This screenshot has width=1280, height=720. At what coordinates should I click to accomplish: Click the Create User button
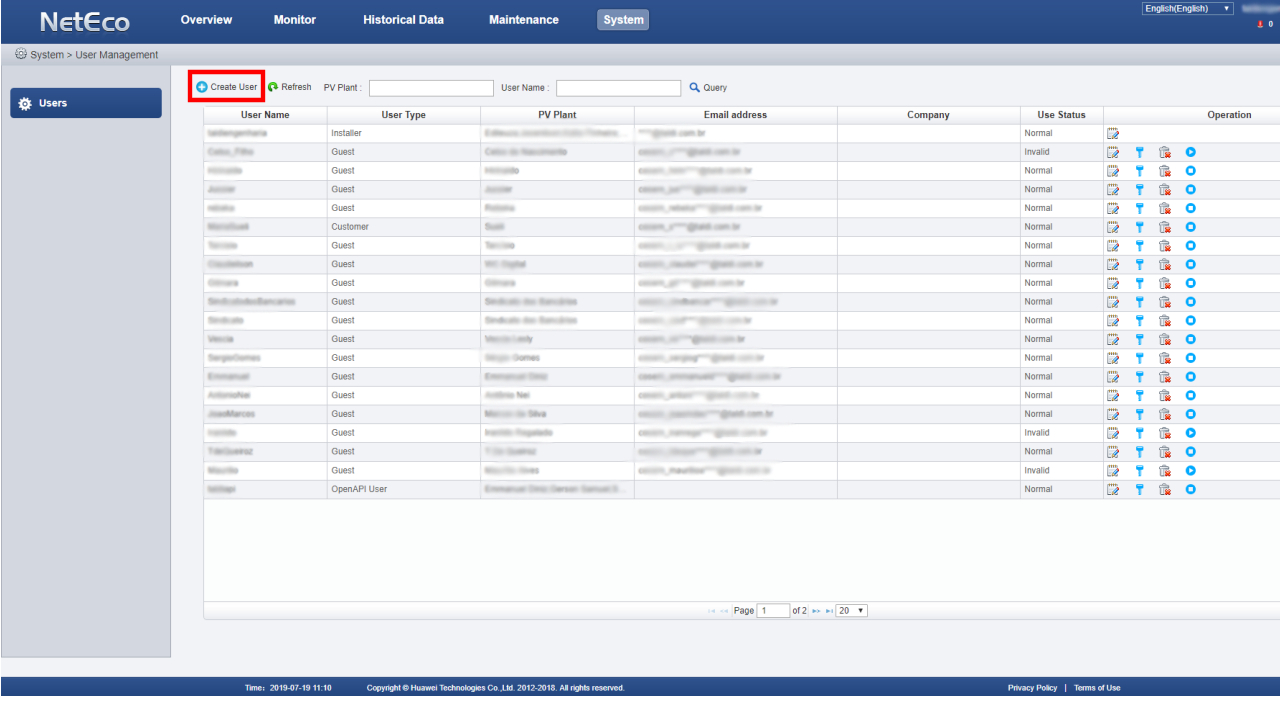[226, 87]
